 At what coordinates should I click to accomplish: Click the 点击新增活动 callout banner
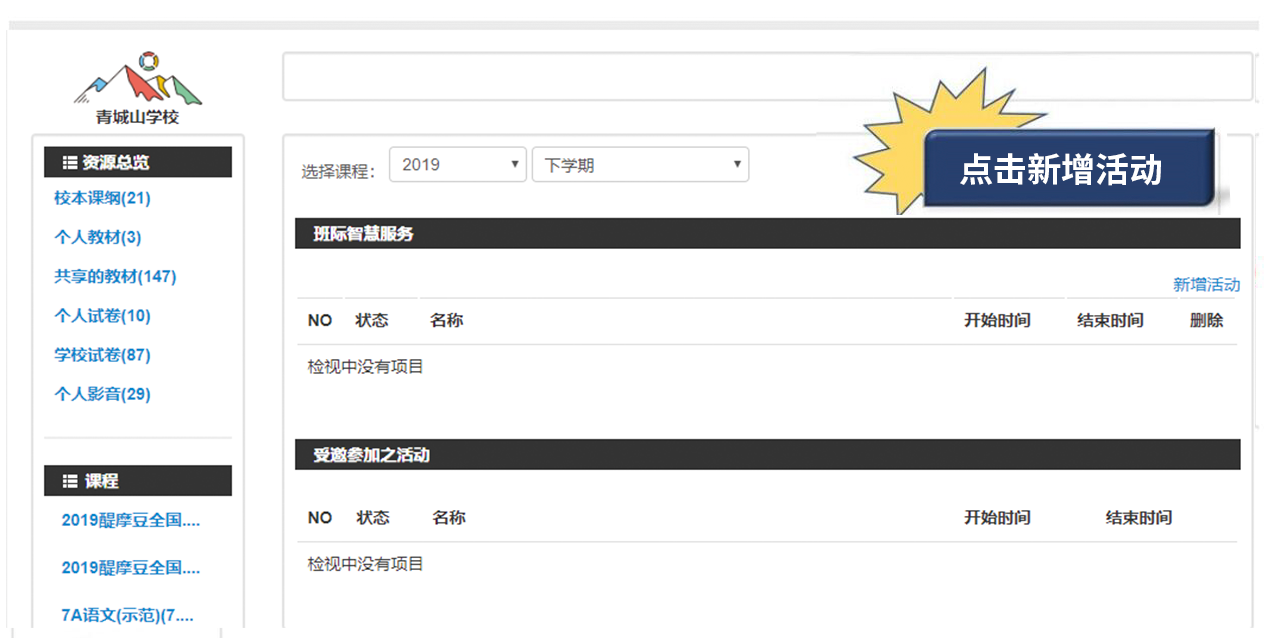tap(1066, 169)
